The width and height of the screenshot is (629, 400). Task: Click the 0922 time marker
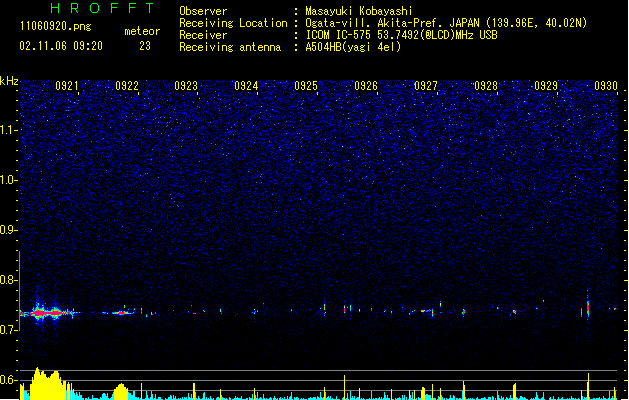(127, 86)
